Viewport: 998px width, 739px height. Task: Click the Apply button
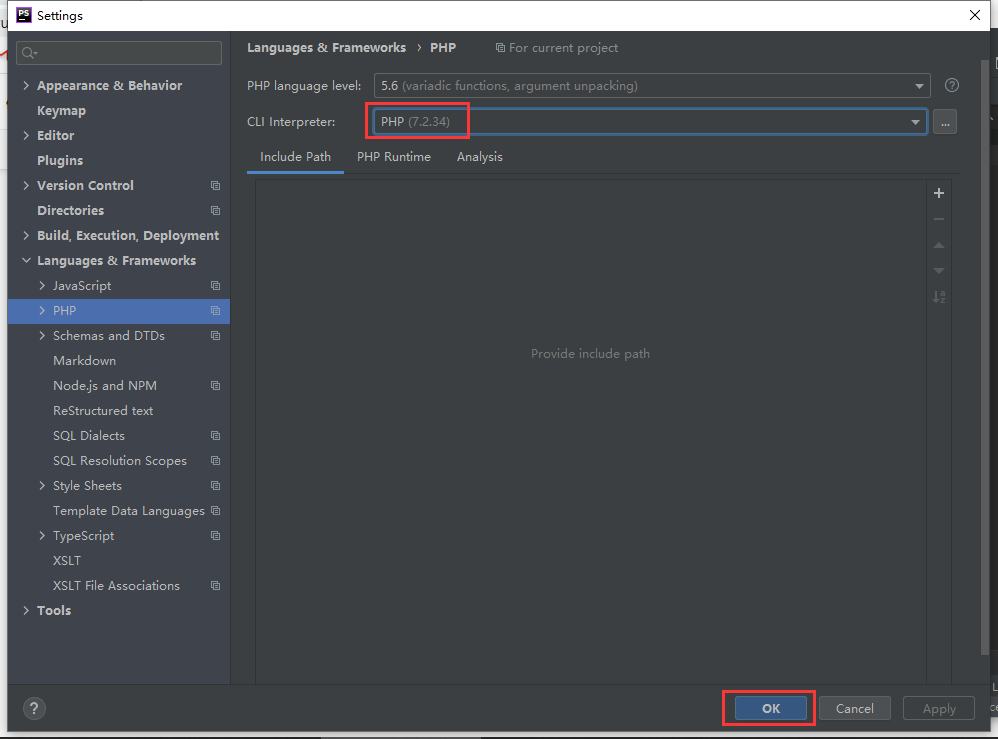[939, 708]
